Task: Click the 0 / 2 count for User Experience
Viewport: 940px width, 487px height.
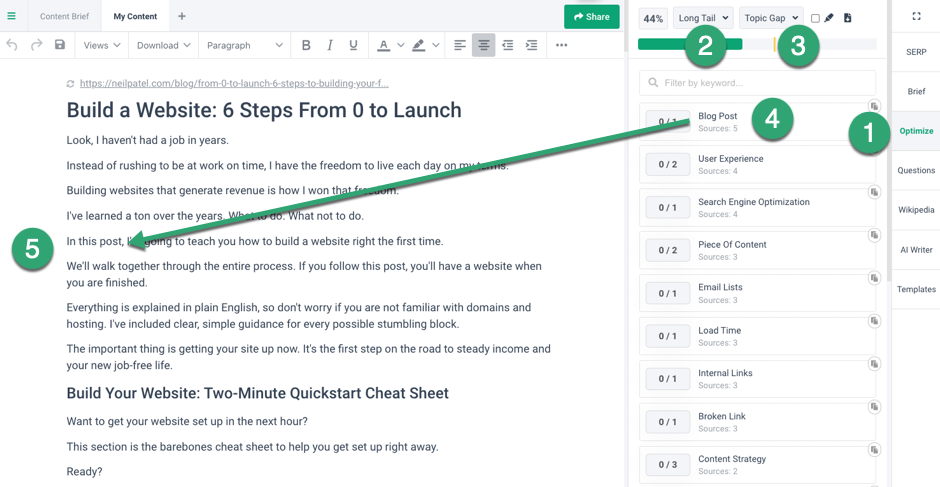Action: (x=668, y=164)
